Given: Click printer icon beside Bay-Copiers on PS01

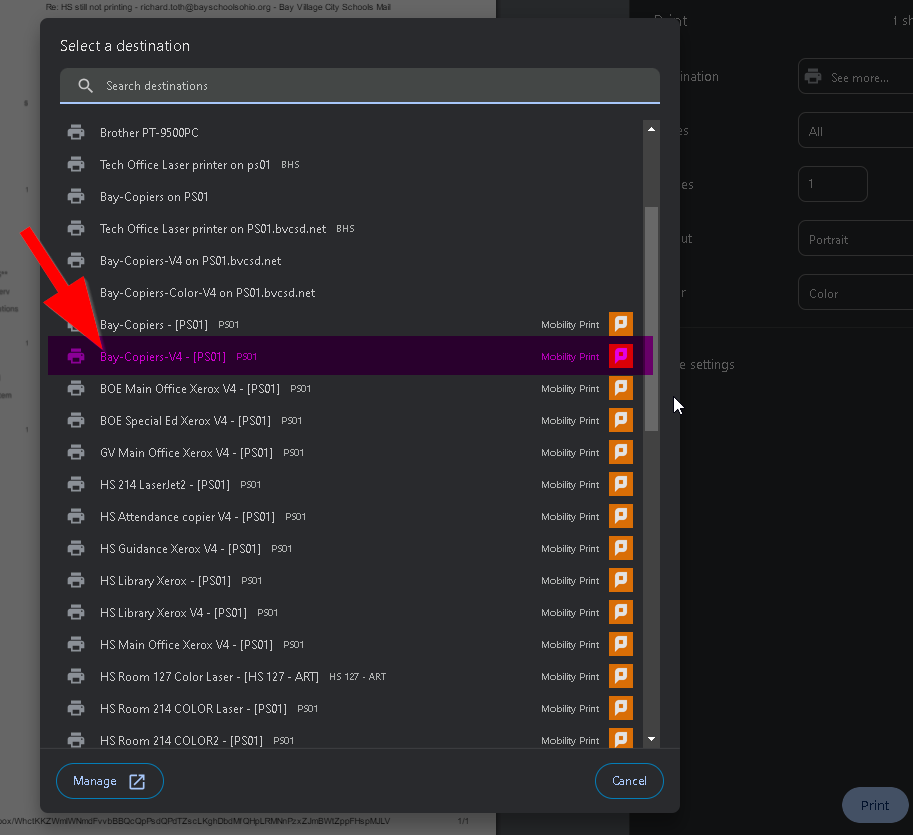Looking at the screenshot, I should (76, 197).
